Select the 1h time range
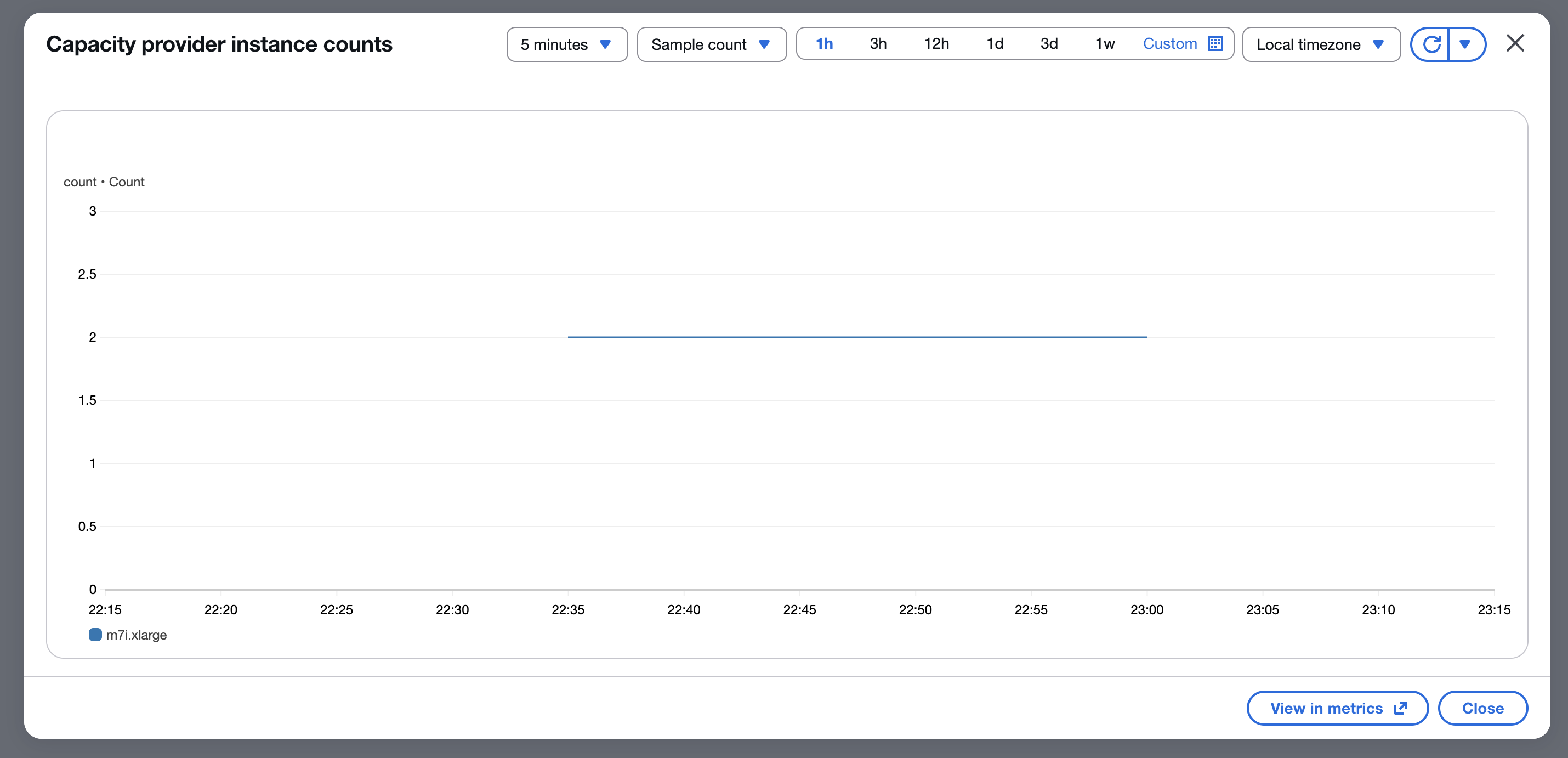Viewport: 1568px width, 758px height. click(x=824, y=44)
